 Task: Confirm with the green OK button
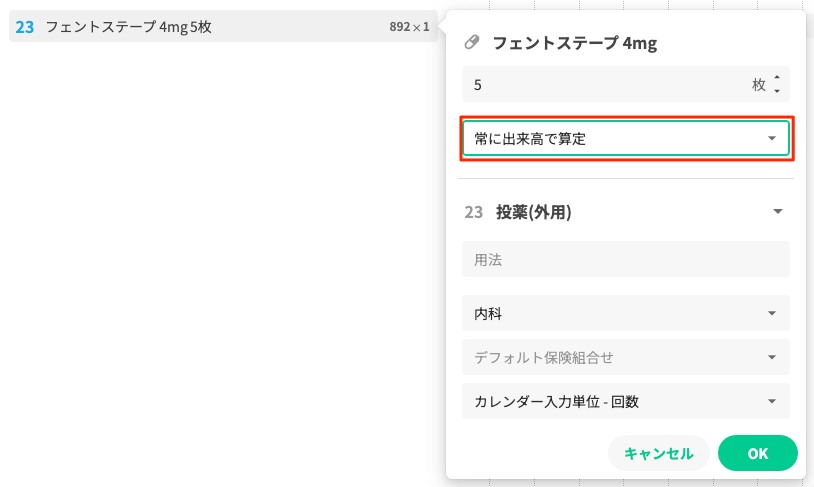point(757,453)
